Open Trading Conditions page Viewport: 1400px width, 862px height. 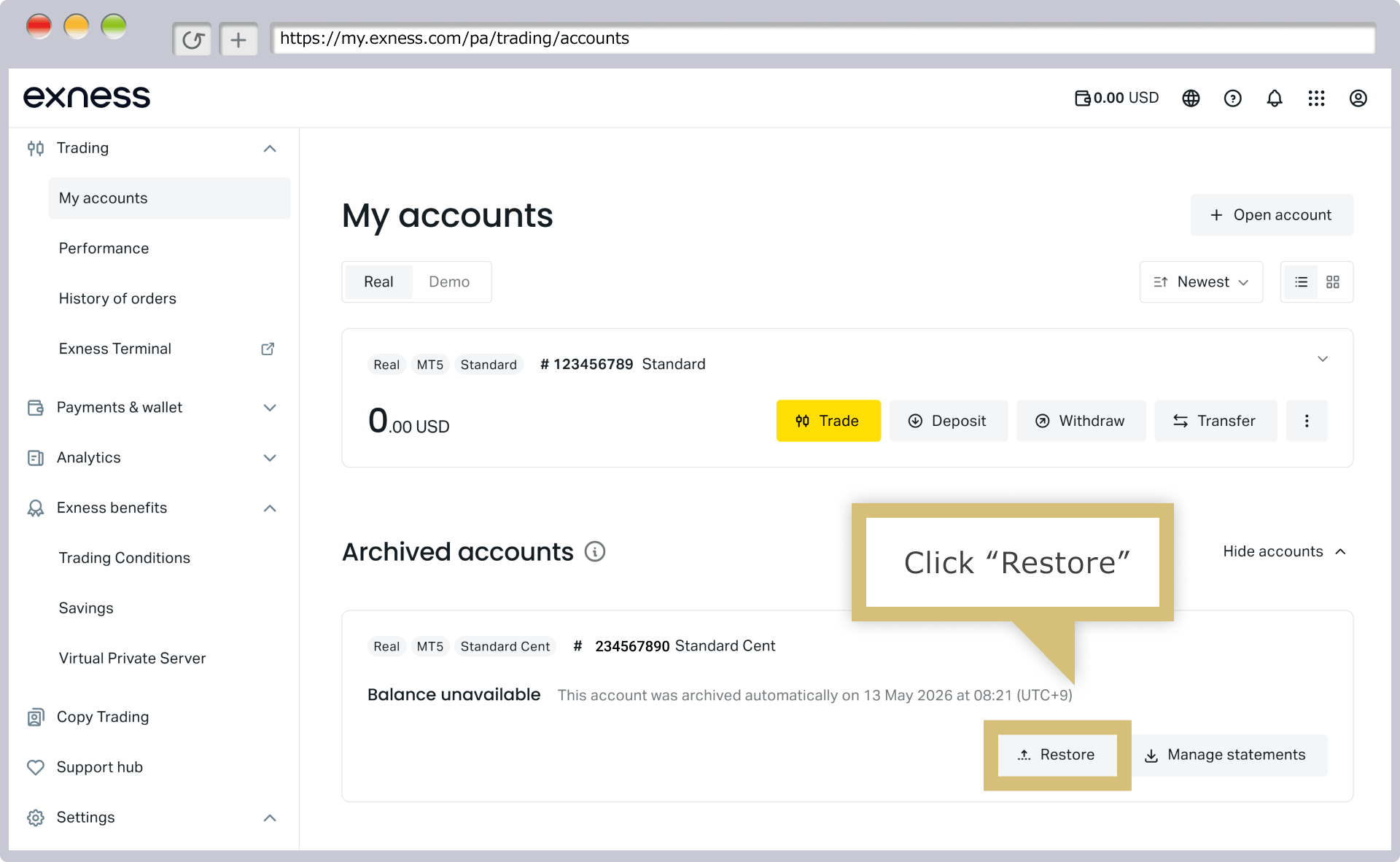pos(125,559)
